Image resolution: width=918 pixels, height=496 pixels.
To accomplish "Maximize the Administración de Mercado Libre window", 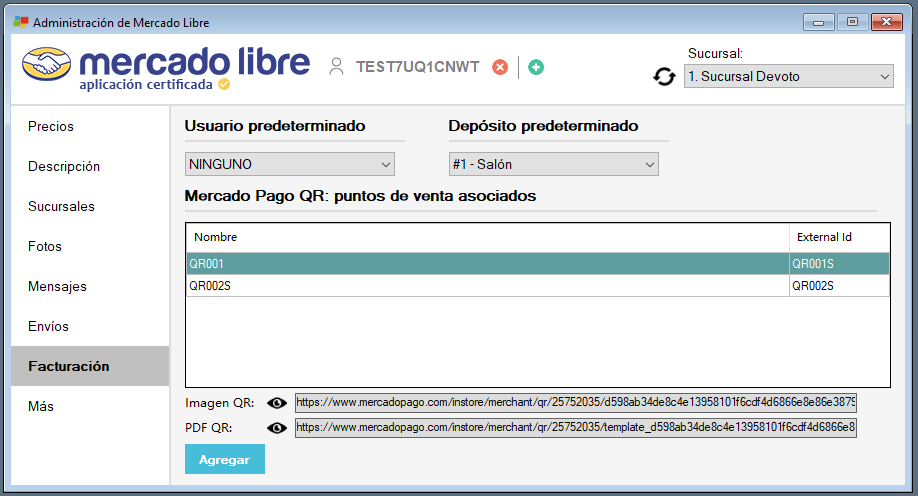I will tap(852, 22).
